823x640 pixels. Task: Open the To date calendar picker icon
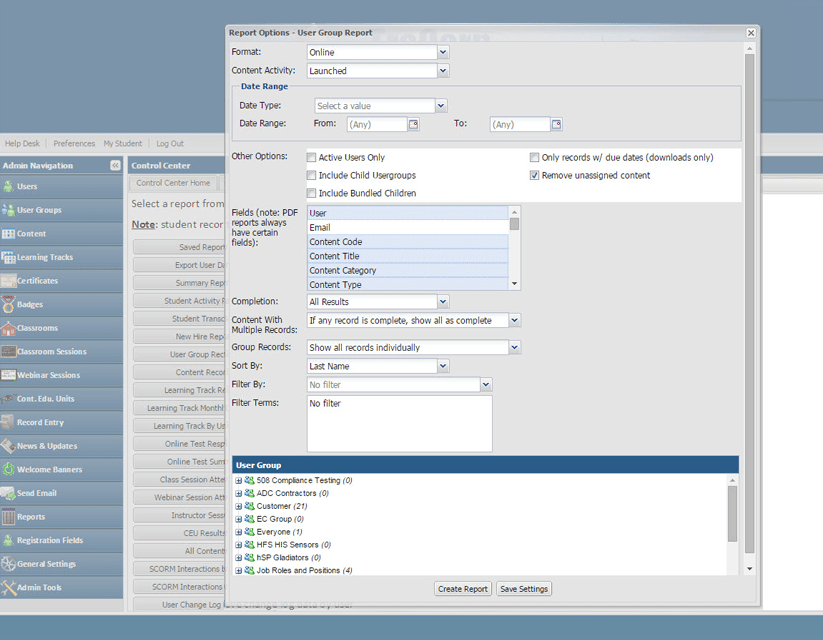pyautogui.click(x=557, y=125)
